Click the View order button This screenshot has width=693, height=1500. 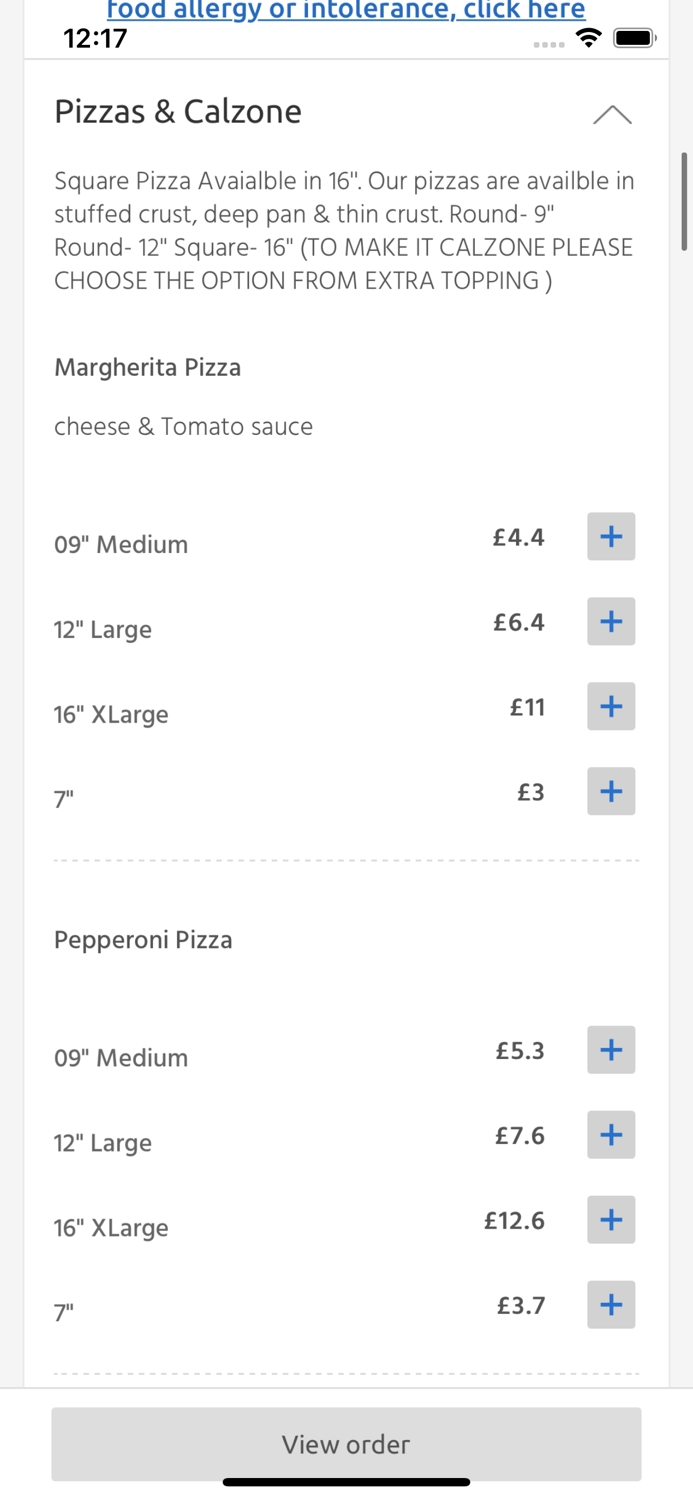click(x=346, y=1444)
